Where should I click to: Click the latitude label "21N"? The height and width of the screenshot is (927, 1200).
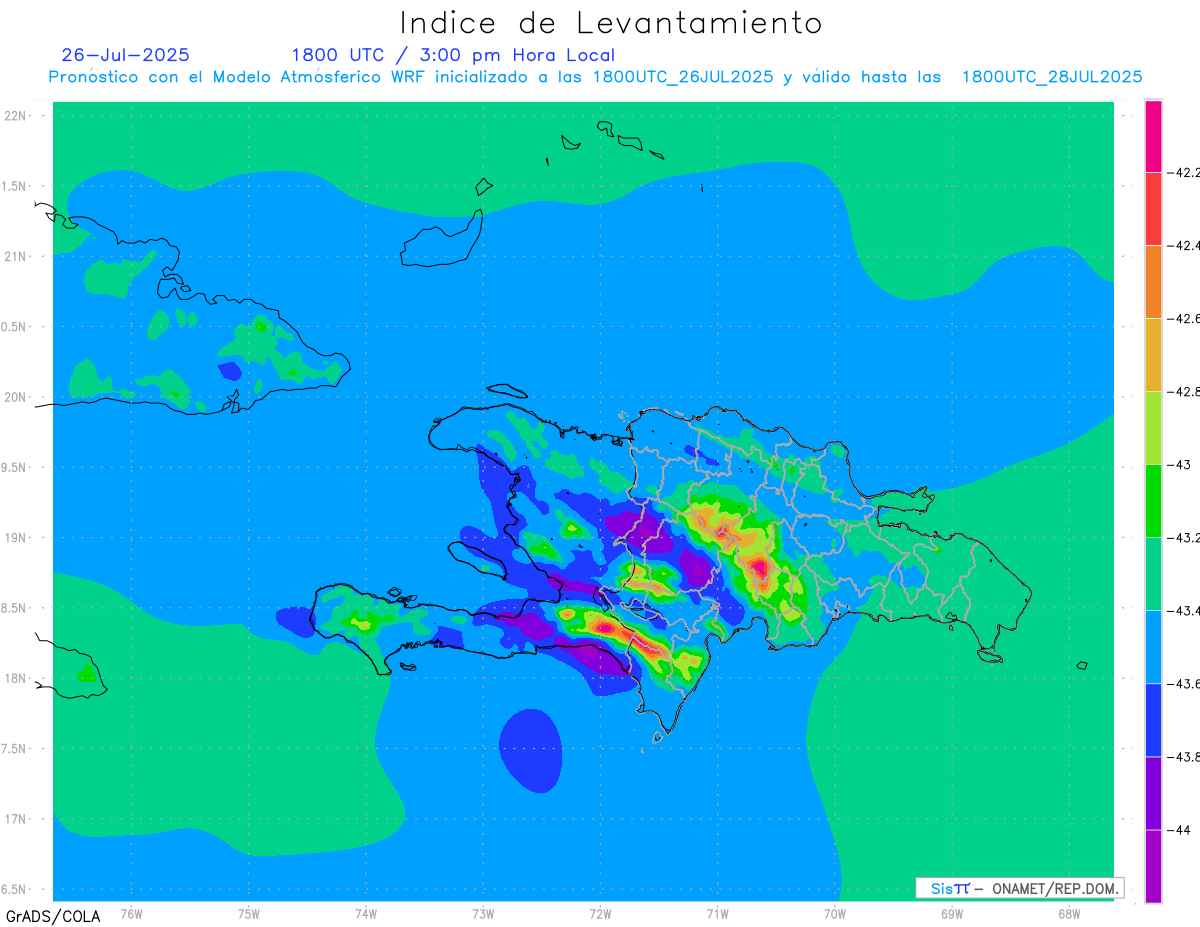[x=15, y=256]
